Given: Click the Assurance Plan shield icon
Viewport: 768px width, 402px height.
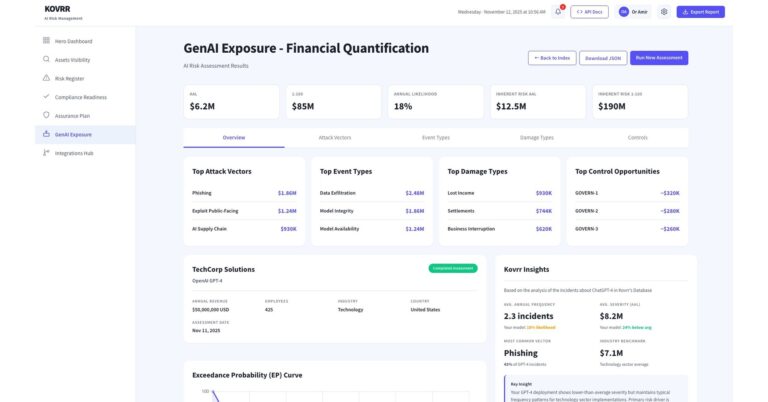Looking at the screenshot, I should pos(46,115).
